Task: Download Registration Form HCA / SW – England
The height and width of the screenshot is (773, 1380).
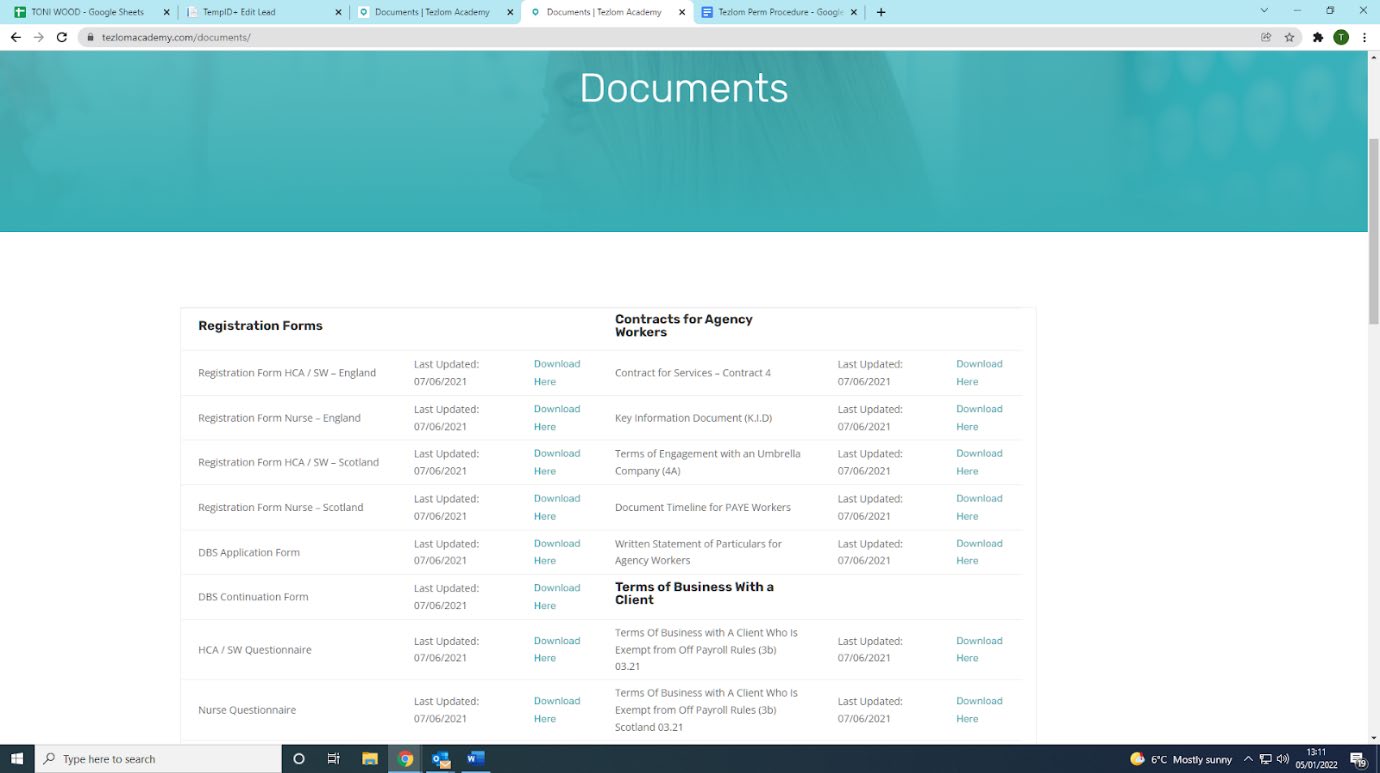Action: [556, 372]
